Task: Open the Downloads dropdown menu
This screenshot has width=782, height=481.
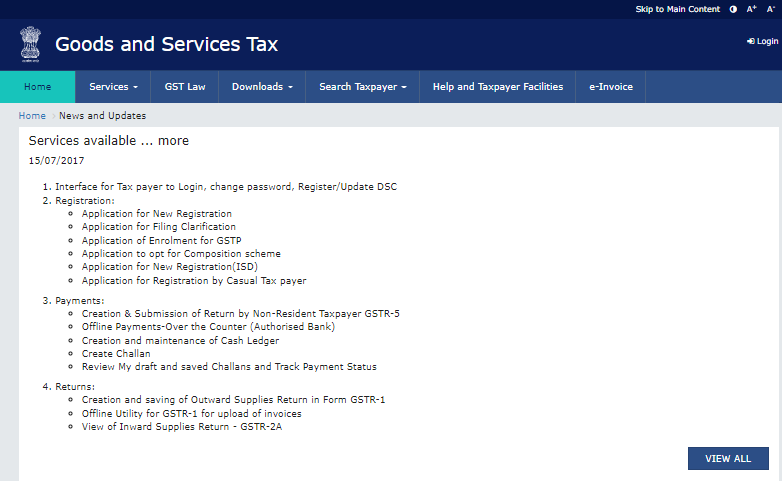Action: pyautogui.click(x=261, y=87)
